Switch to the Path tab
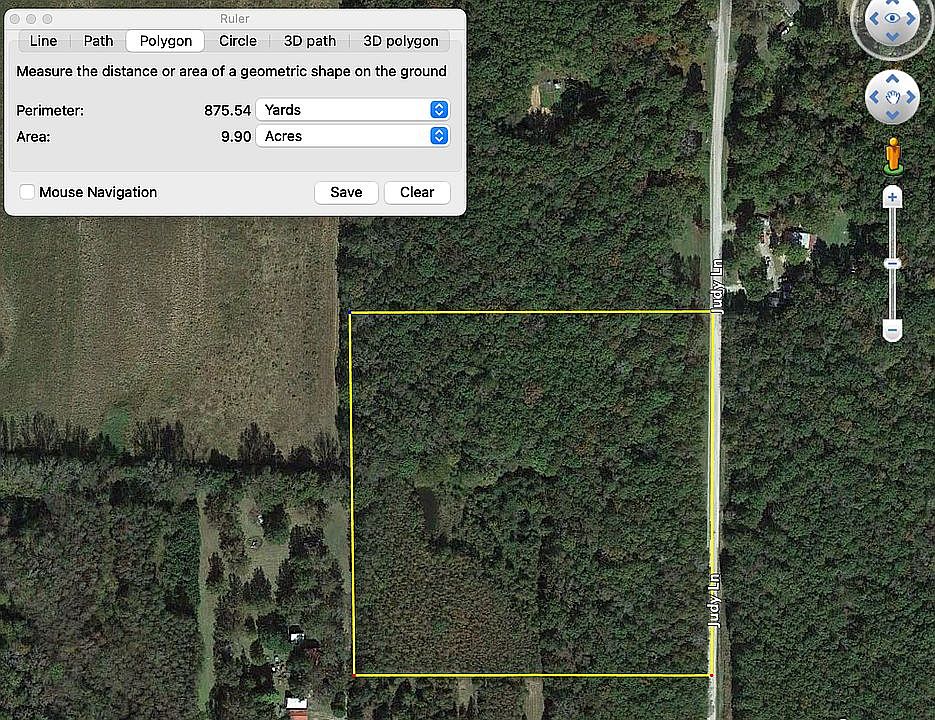Viewport: 935px width, 720px height. tap(98, 41)
